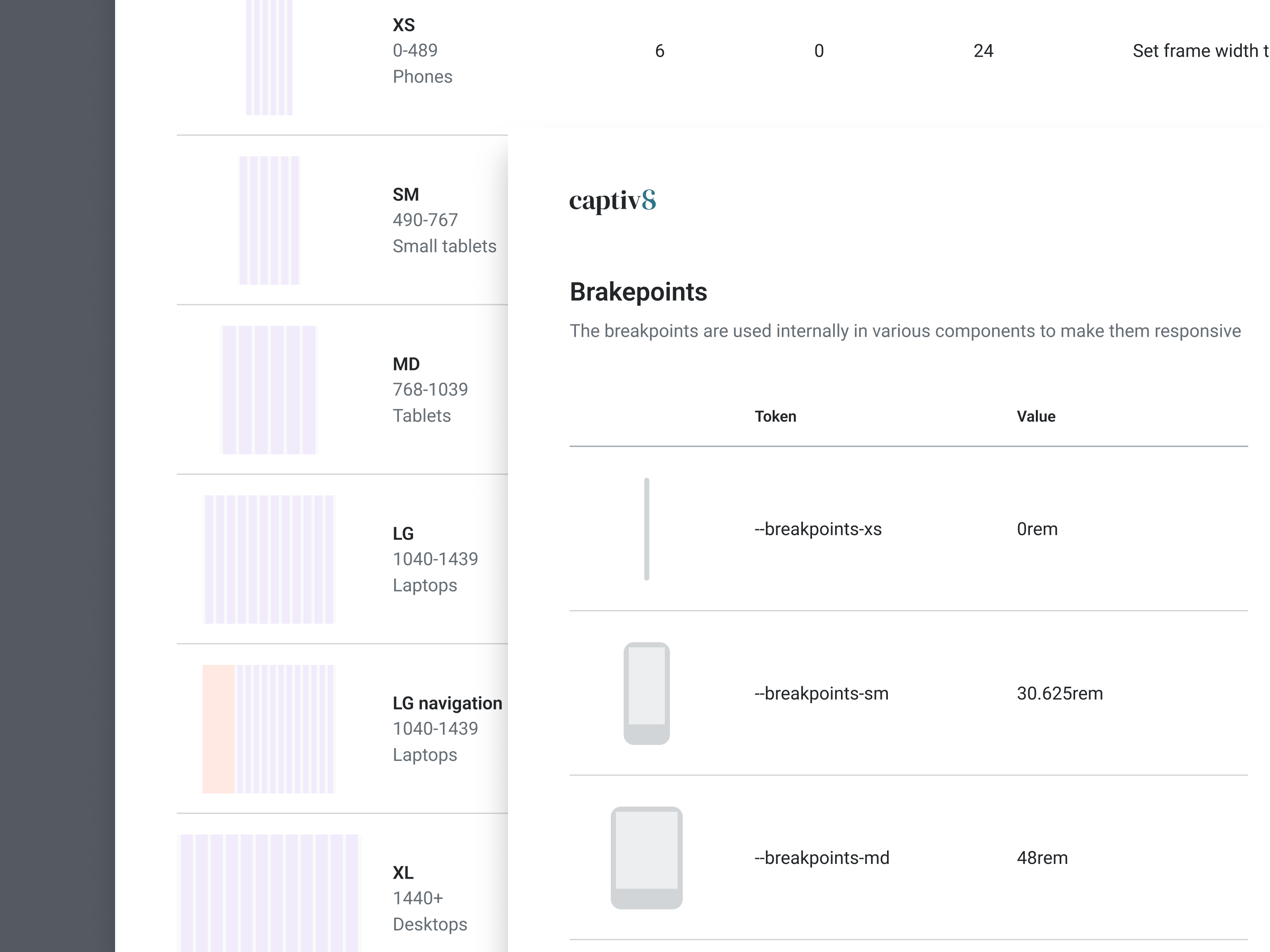The height and width of the screenshot is (952, 1270).
Task: Click the XS breakpoint line icon
Action: (647, 529)
